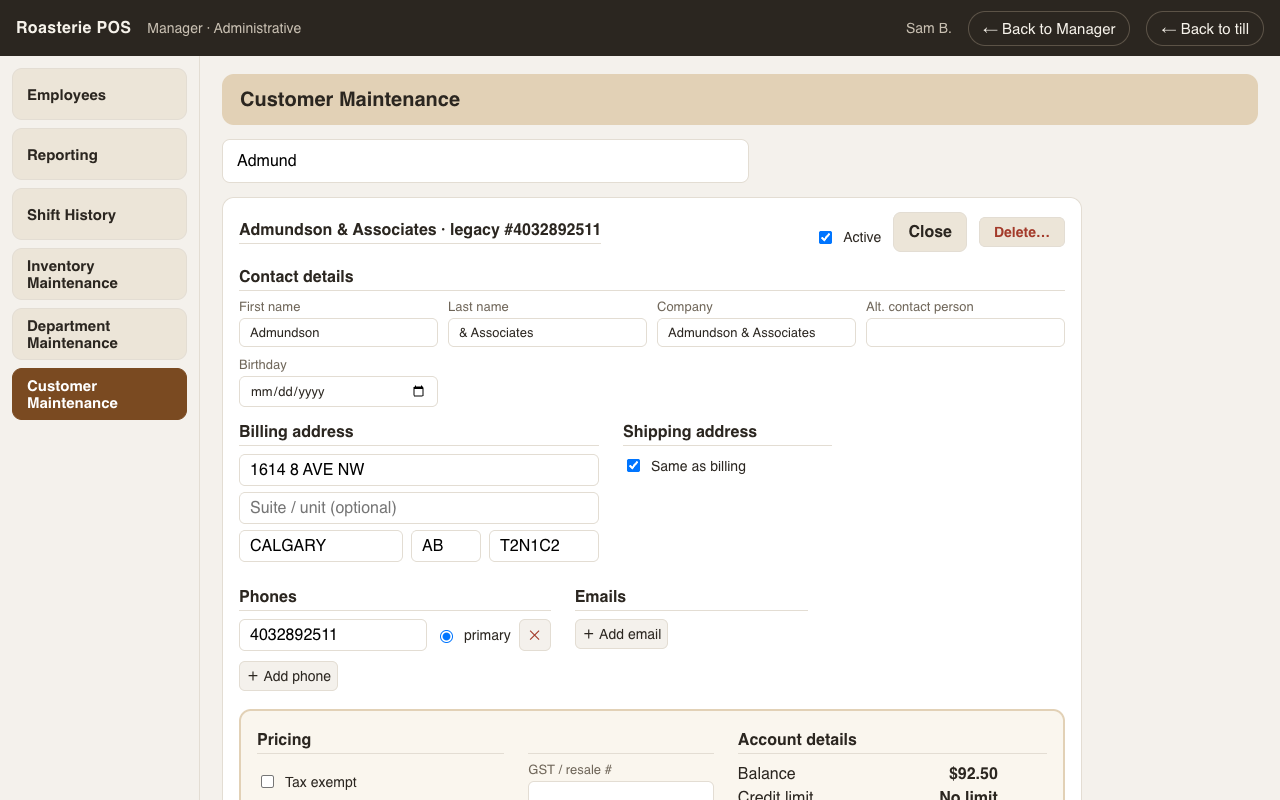Edit the postal code T2N1C2
This screenshot has width=1280, height=800.
coord(544,546)
